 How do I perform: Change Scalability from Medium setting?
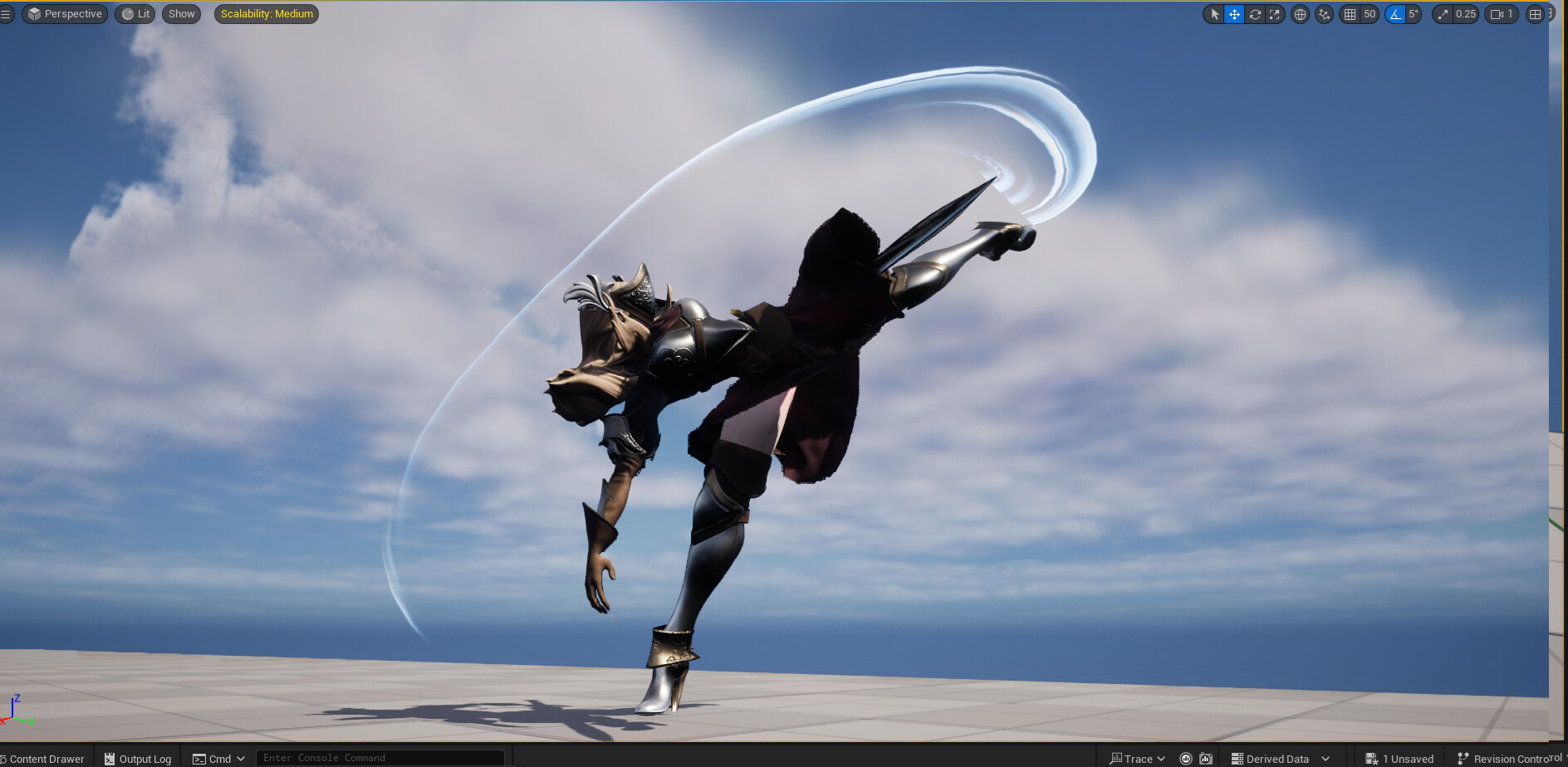(266, 13)
